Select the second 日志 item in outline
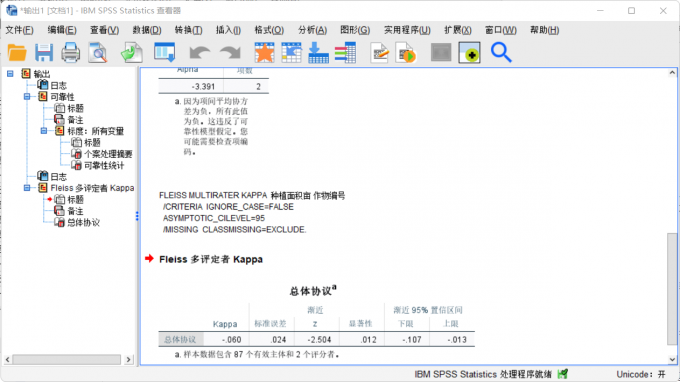 [x=59, y=176]
